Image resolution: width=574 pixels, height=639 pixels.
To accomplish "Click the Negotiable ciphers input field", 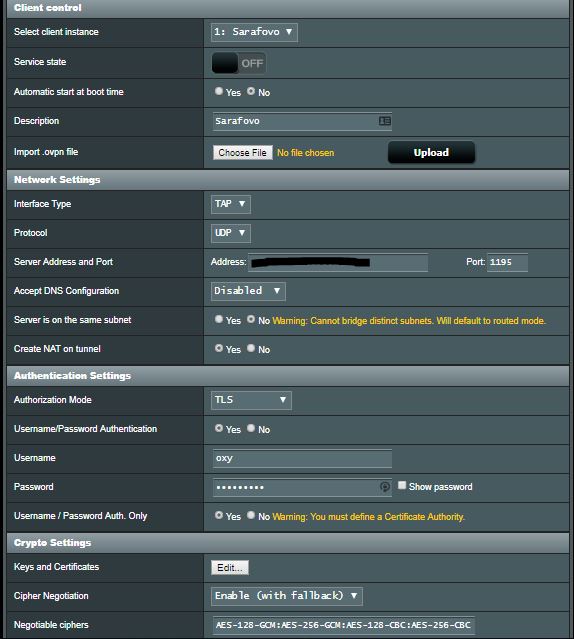I will [x=343, y=626].
